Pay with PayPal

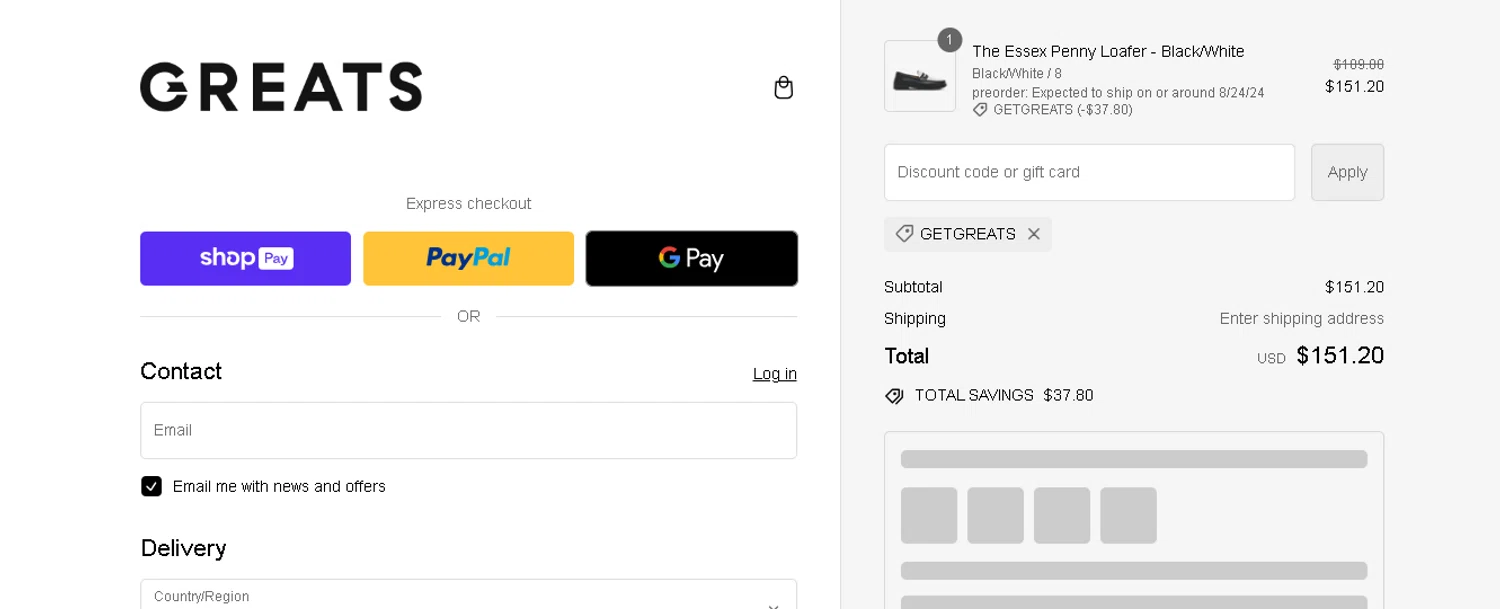(468, 258)
